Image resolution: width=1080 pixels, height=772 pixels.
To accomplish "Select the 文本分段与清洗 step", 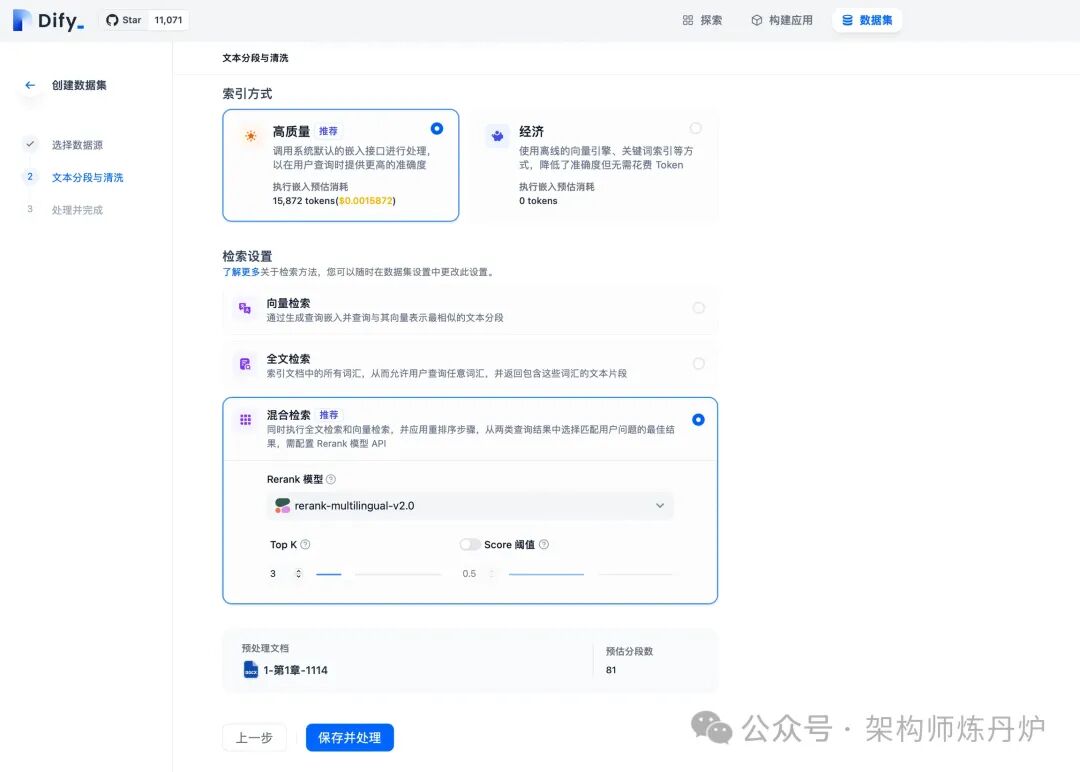I will pyautogui.click(x=87, y=177).
